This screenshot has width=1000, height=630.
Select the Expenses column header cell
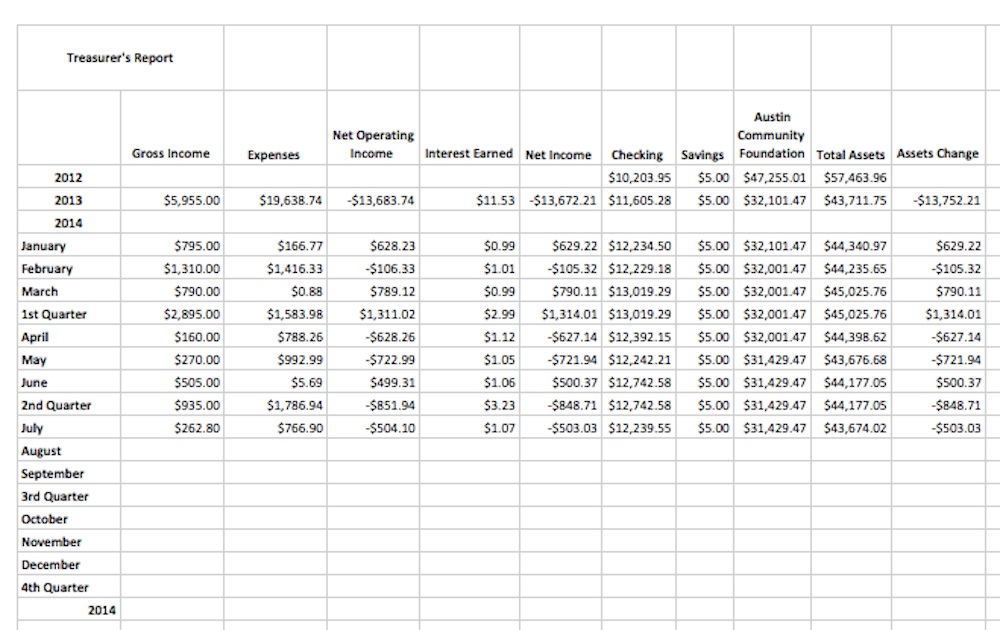coord(274,155)
